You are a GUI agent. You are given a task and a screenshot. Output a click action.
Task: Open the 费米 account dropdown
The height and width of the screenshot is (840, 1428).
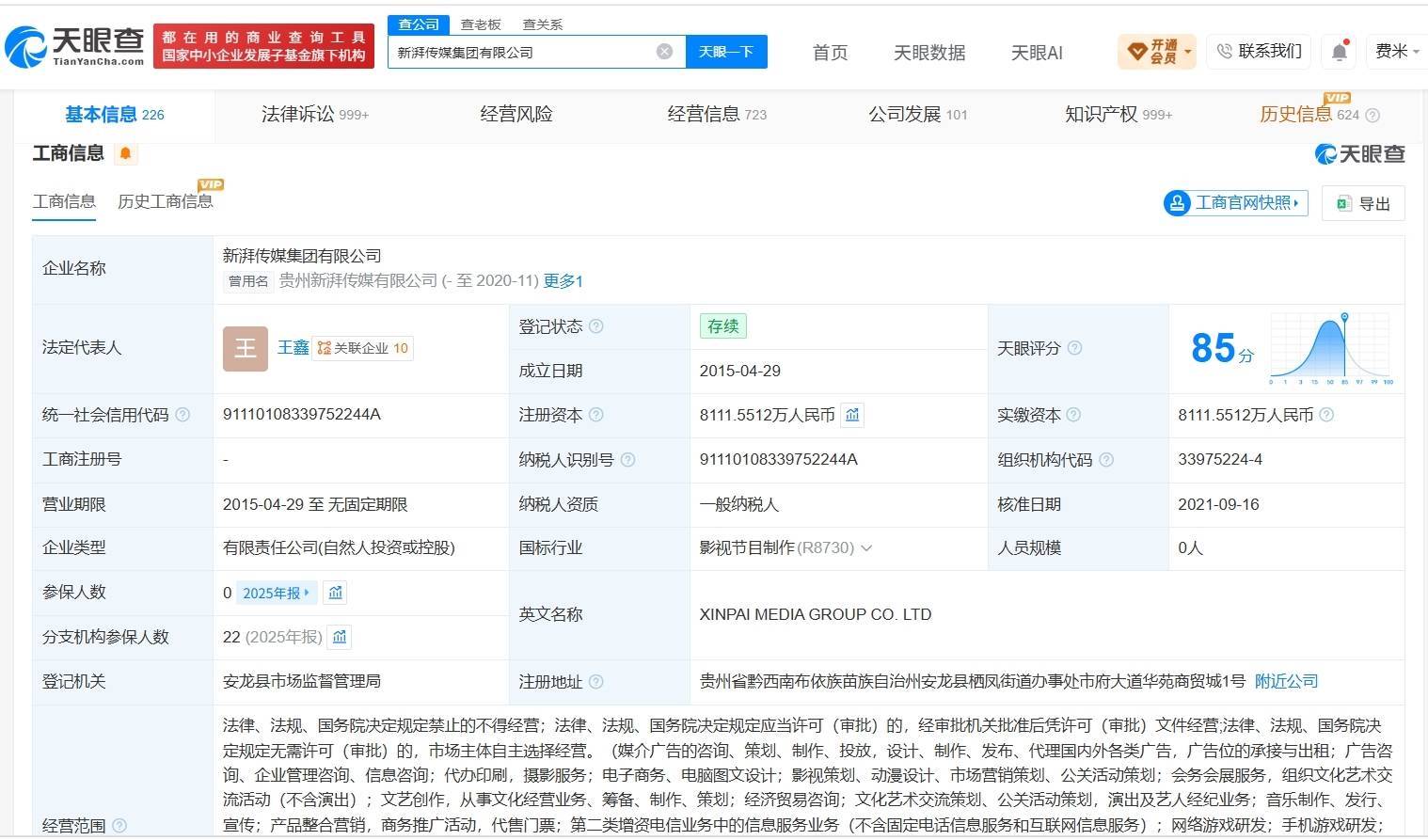pyautogui.click(x=1397, y=52)
